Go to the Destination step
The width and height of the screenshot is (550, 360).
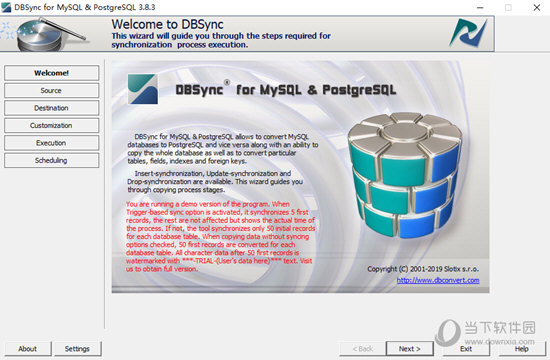52,108
